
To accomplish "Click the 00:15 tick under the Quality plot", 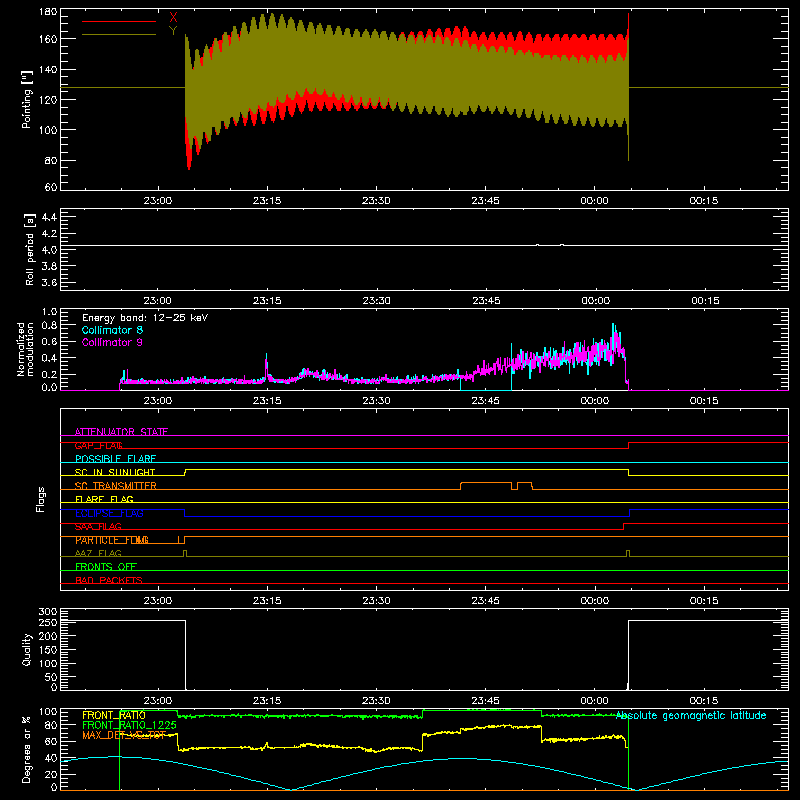I will [704, 701].
